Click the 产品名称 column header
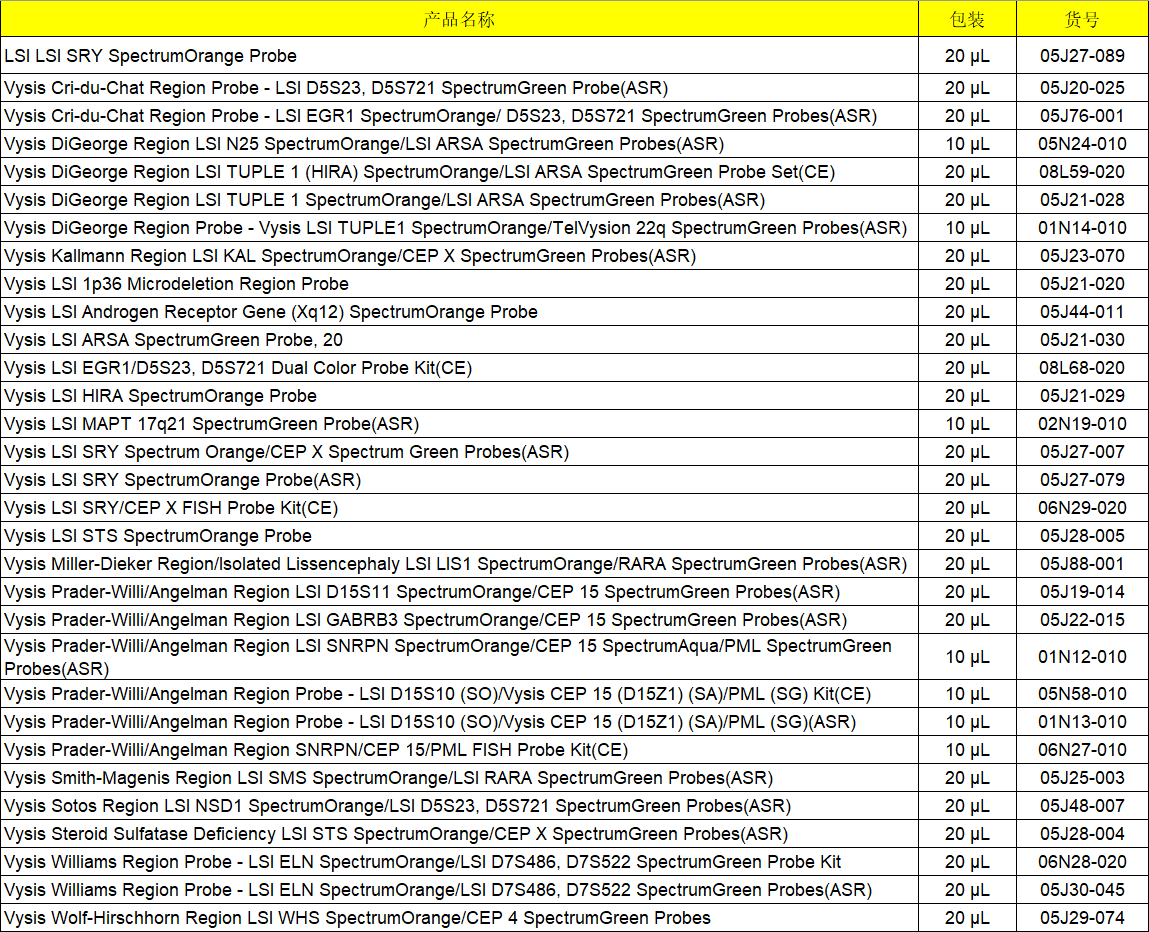This screenshot has width=1149, height=932. (x=459, y=19)
